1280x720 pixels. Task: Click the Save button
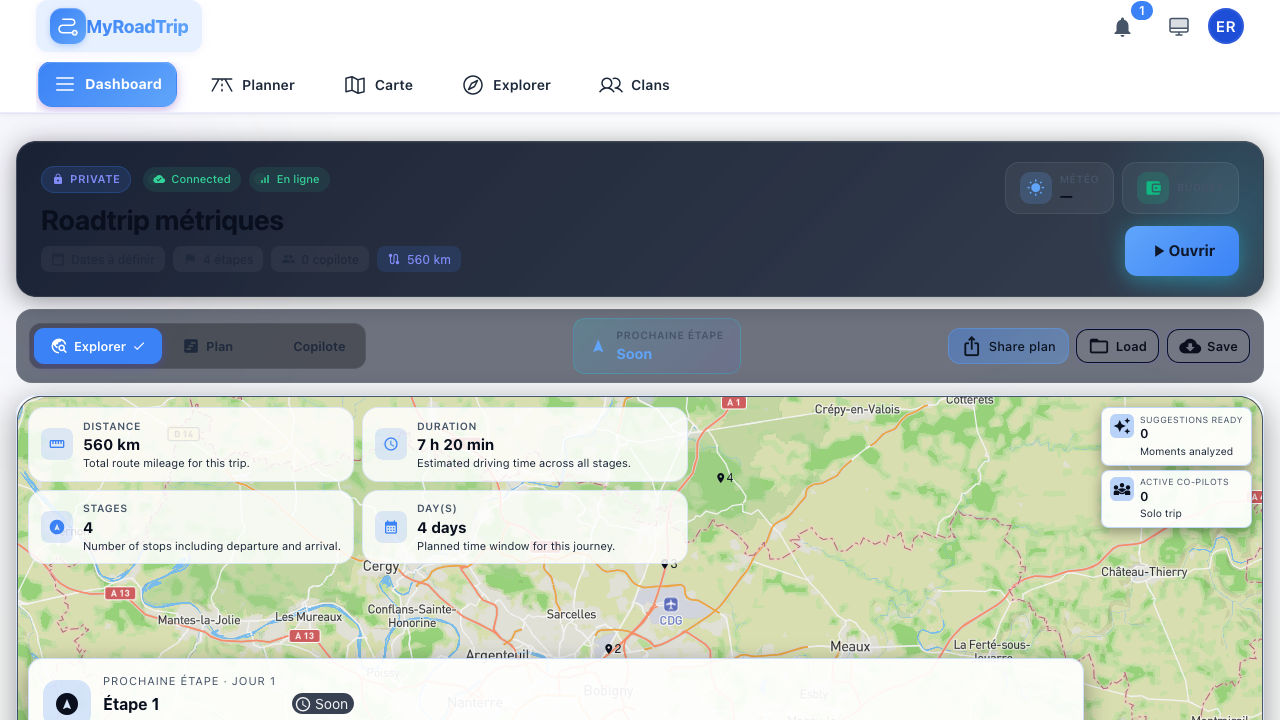pyautogui.click(x=1208, y=346)
